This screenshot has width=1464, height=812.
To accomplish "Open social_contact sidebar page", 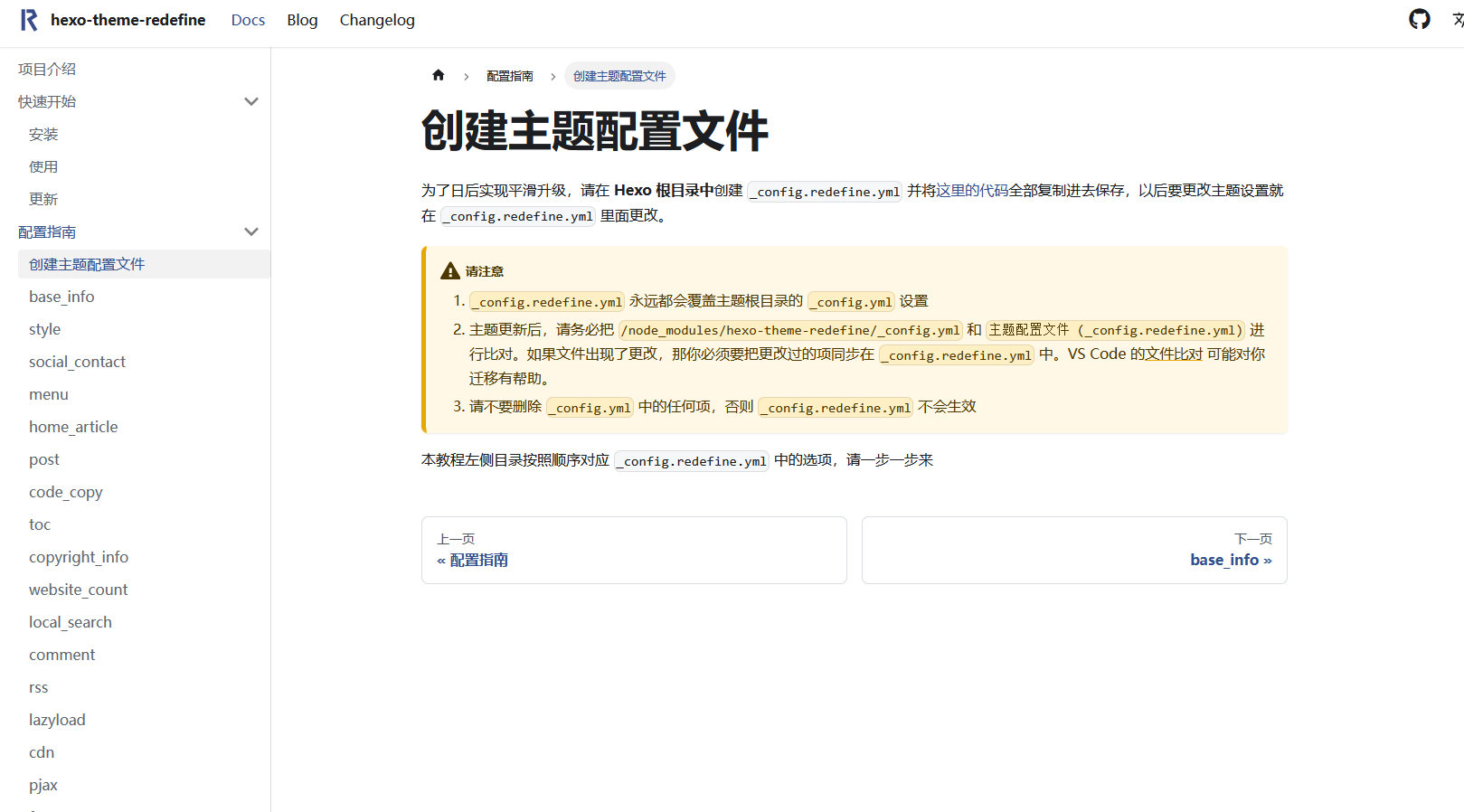I will click(77, 362).
